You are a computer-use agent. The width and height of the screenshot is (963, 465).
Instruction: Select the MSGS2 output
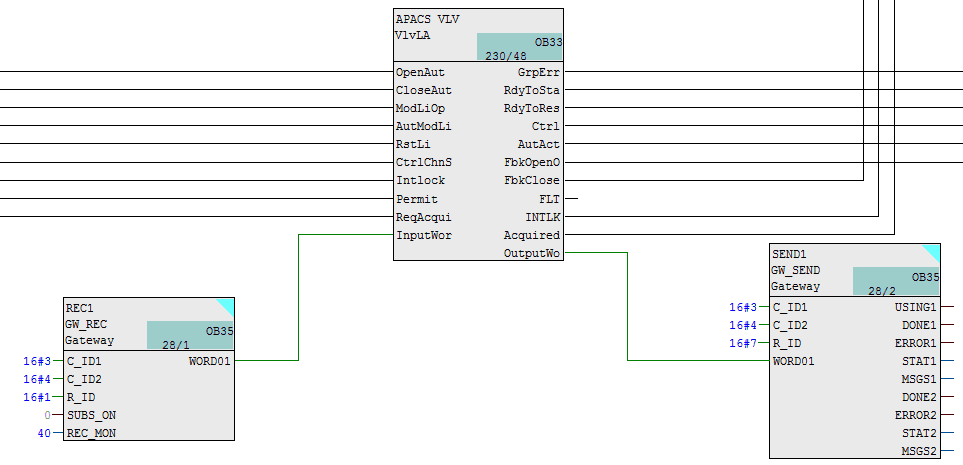[919, 451]
